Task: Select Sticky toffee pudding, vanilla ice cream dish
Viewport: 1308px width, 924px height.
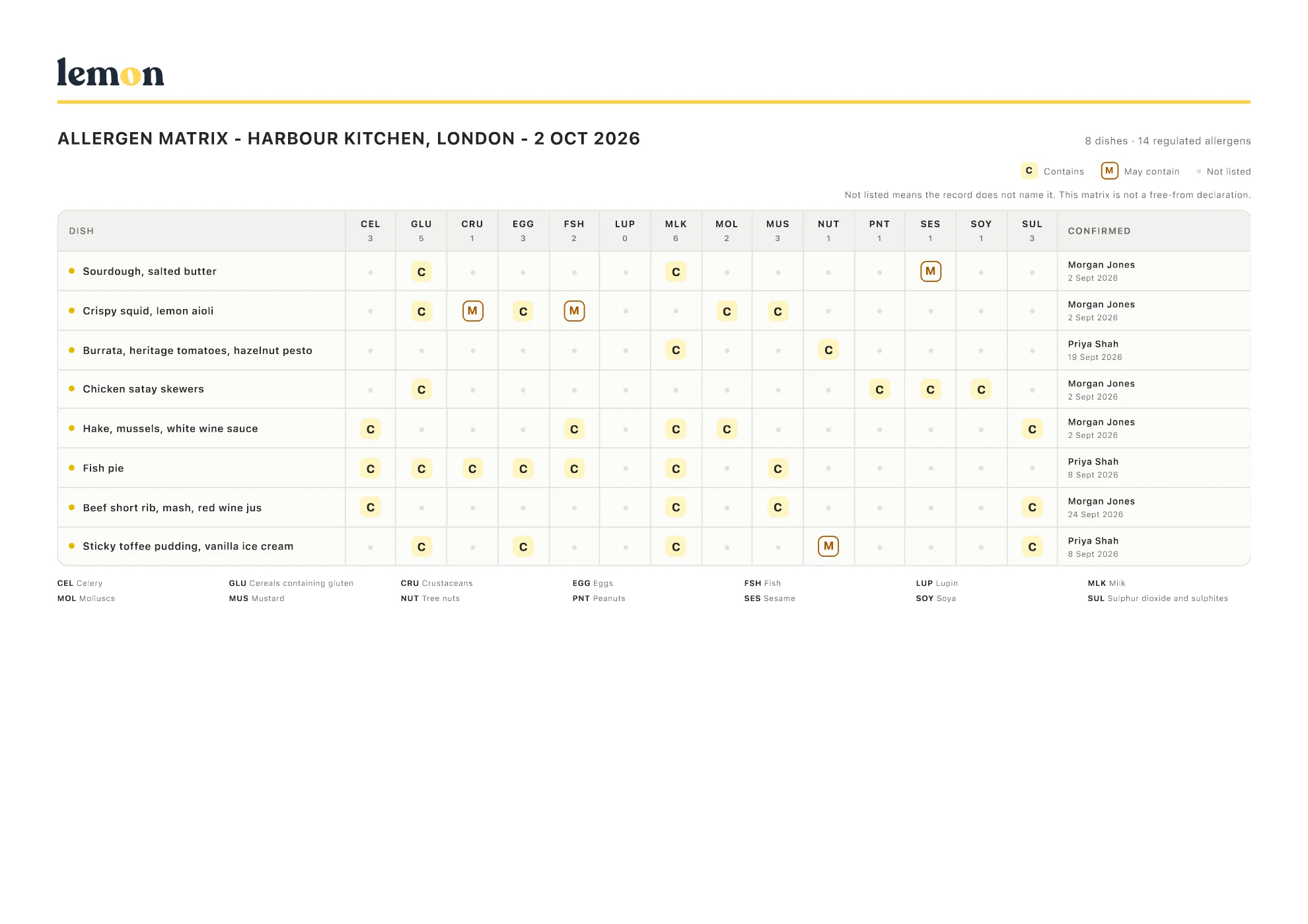Action: point(188,546)
